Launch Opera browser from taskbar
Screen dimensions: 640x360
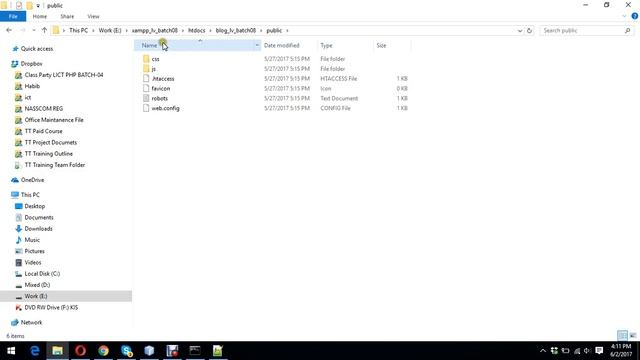[x=80, y=351]
